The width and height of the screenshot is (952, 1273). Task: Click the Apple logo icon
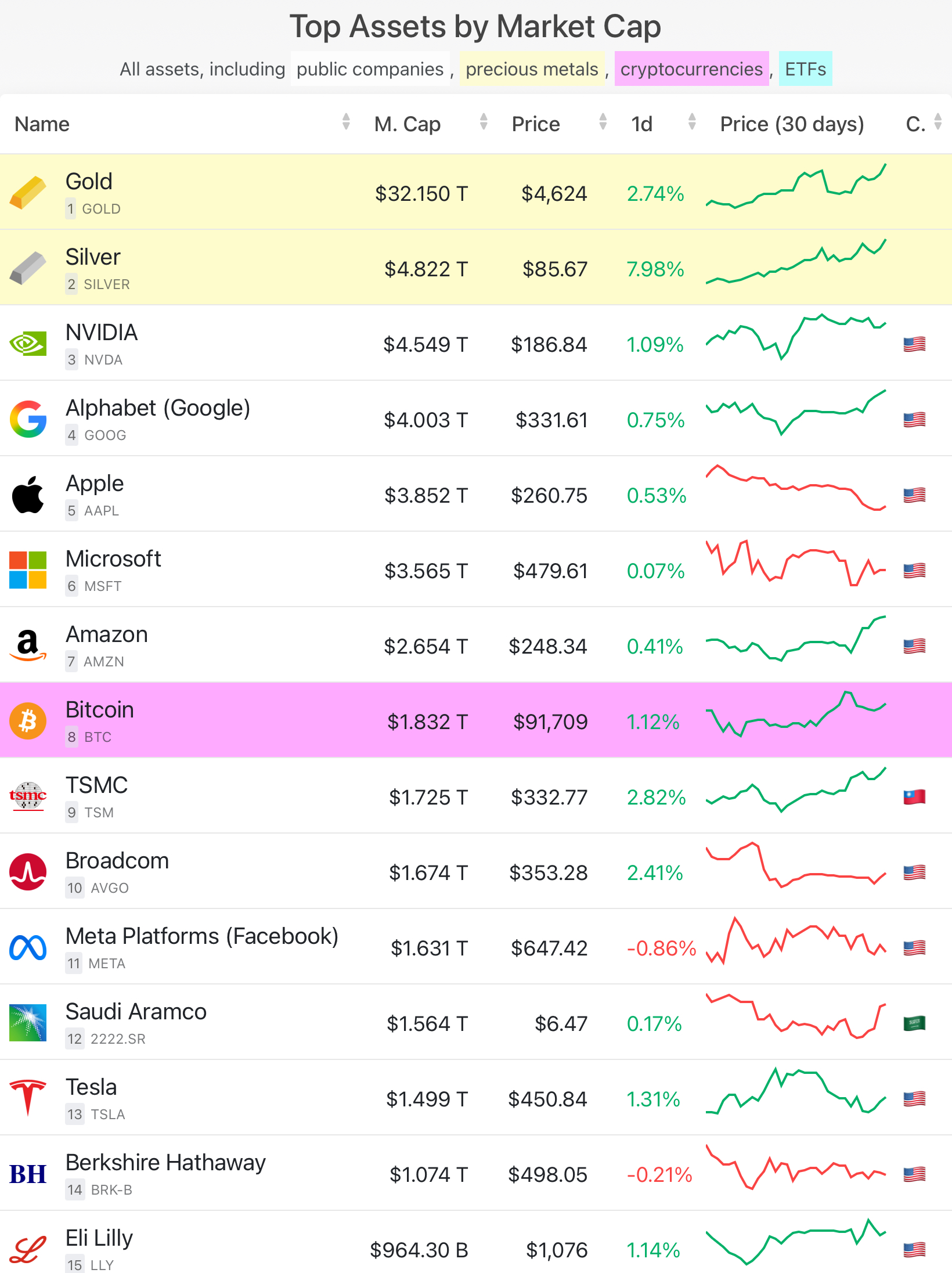[x=28, y=495]
